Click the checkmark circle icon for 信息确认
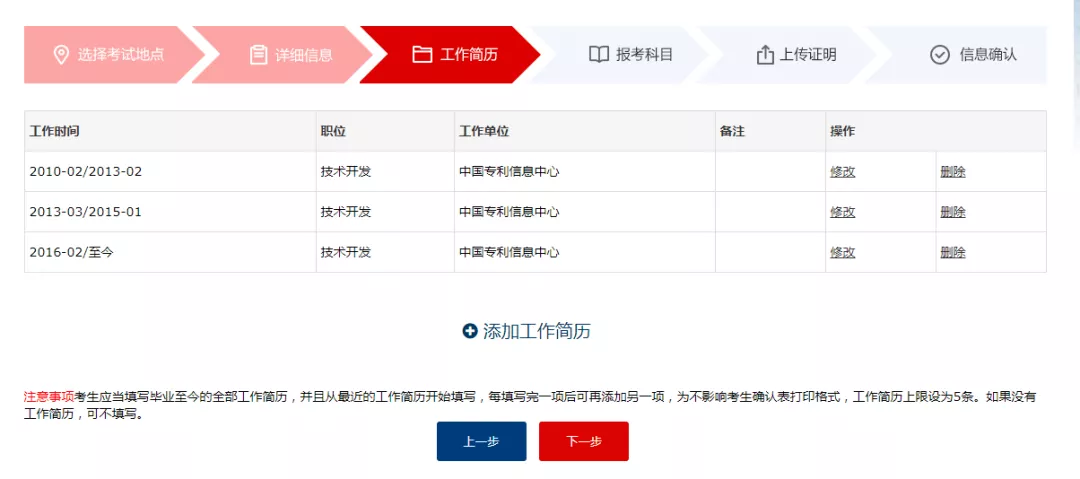The height and width of the screenshot is (479, 1080). (x=939, y=54)
